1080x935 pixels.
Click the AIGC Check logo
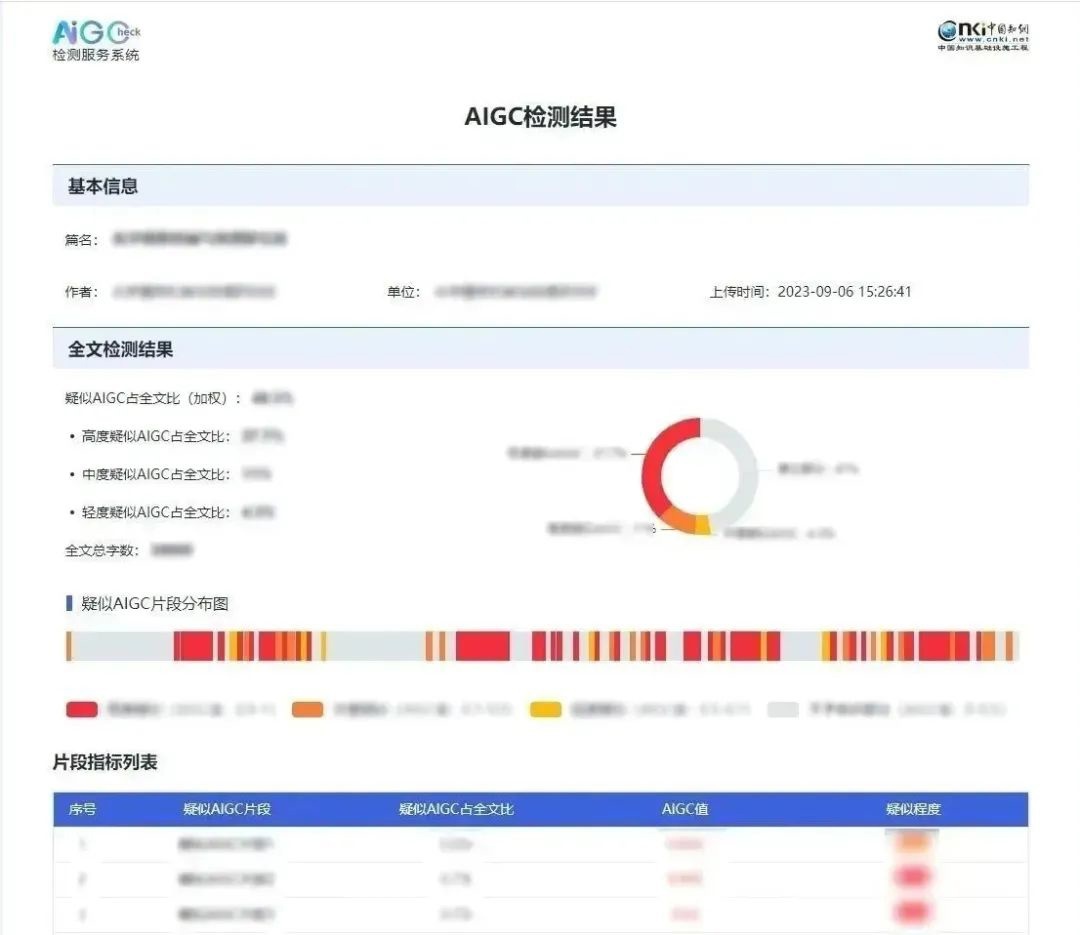(95, 38)
